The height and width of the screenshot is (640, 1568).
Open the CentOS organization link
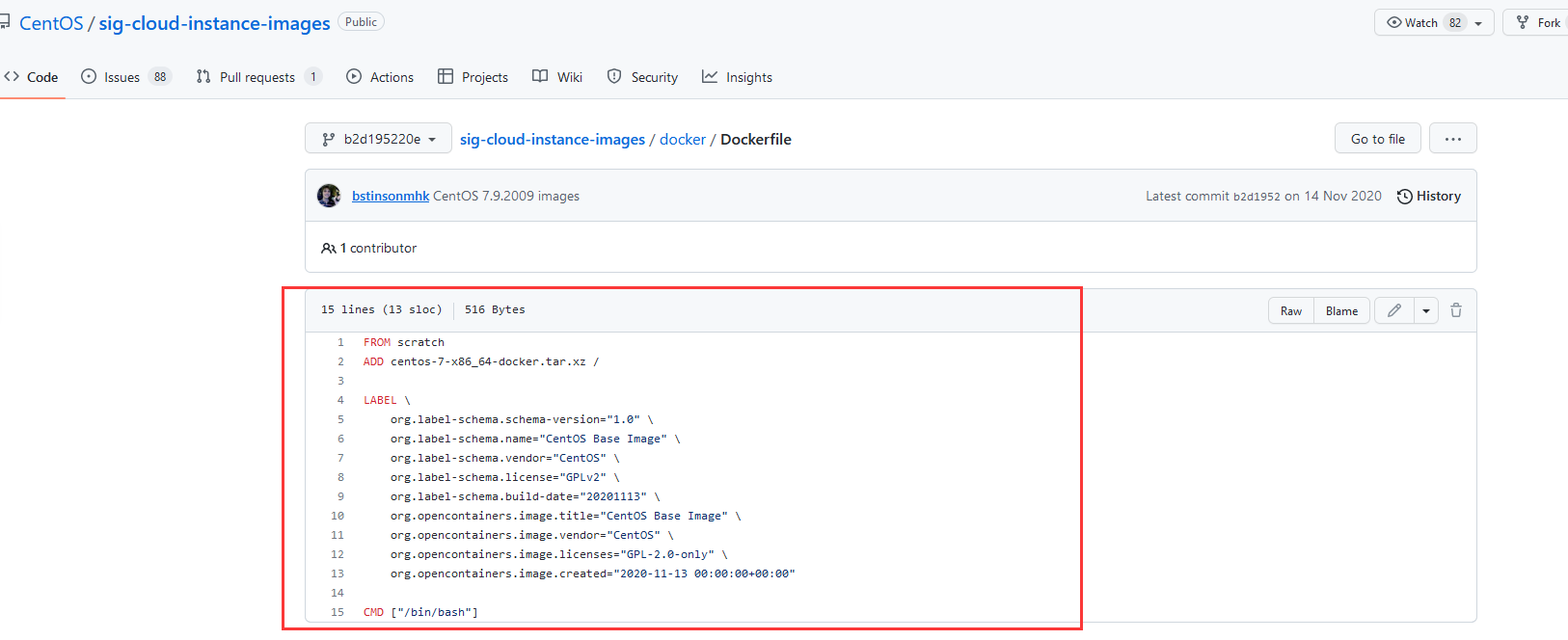51,23
